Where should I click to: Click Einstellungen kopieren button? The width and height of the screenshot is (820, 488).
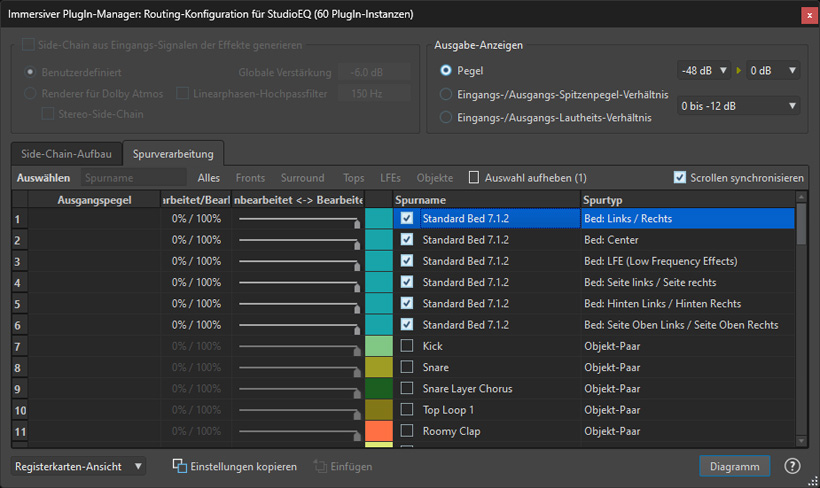tap(235, 466)
